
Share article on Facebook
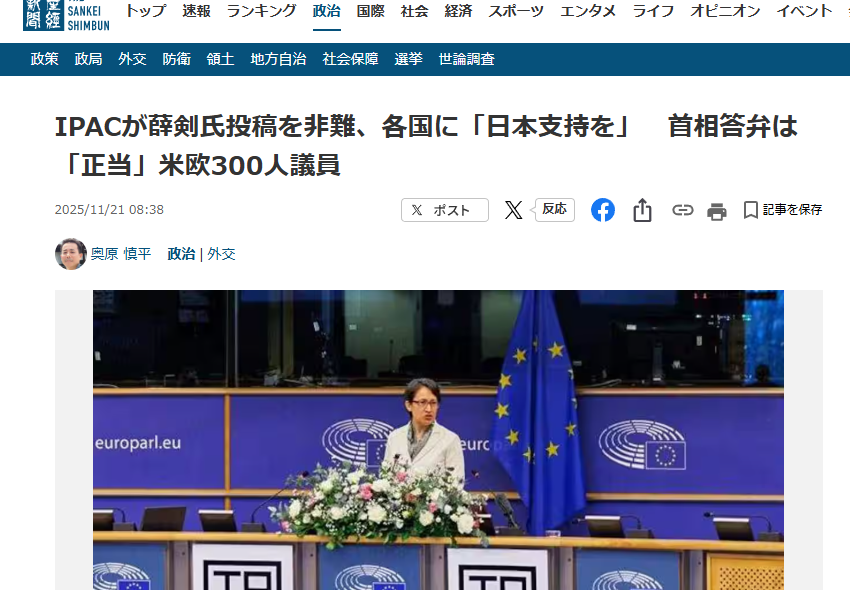tap(603, 210)
